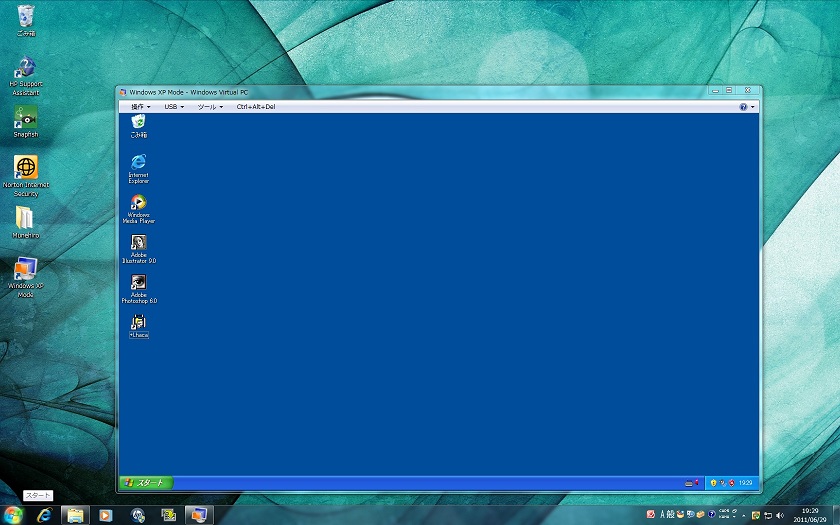840x525 pixels.
Task: Select the Adobe Photoshop 6.0 icon
Action: click(x=139, y=289)
